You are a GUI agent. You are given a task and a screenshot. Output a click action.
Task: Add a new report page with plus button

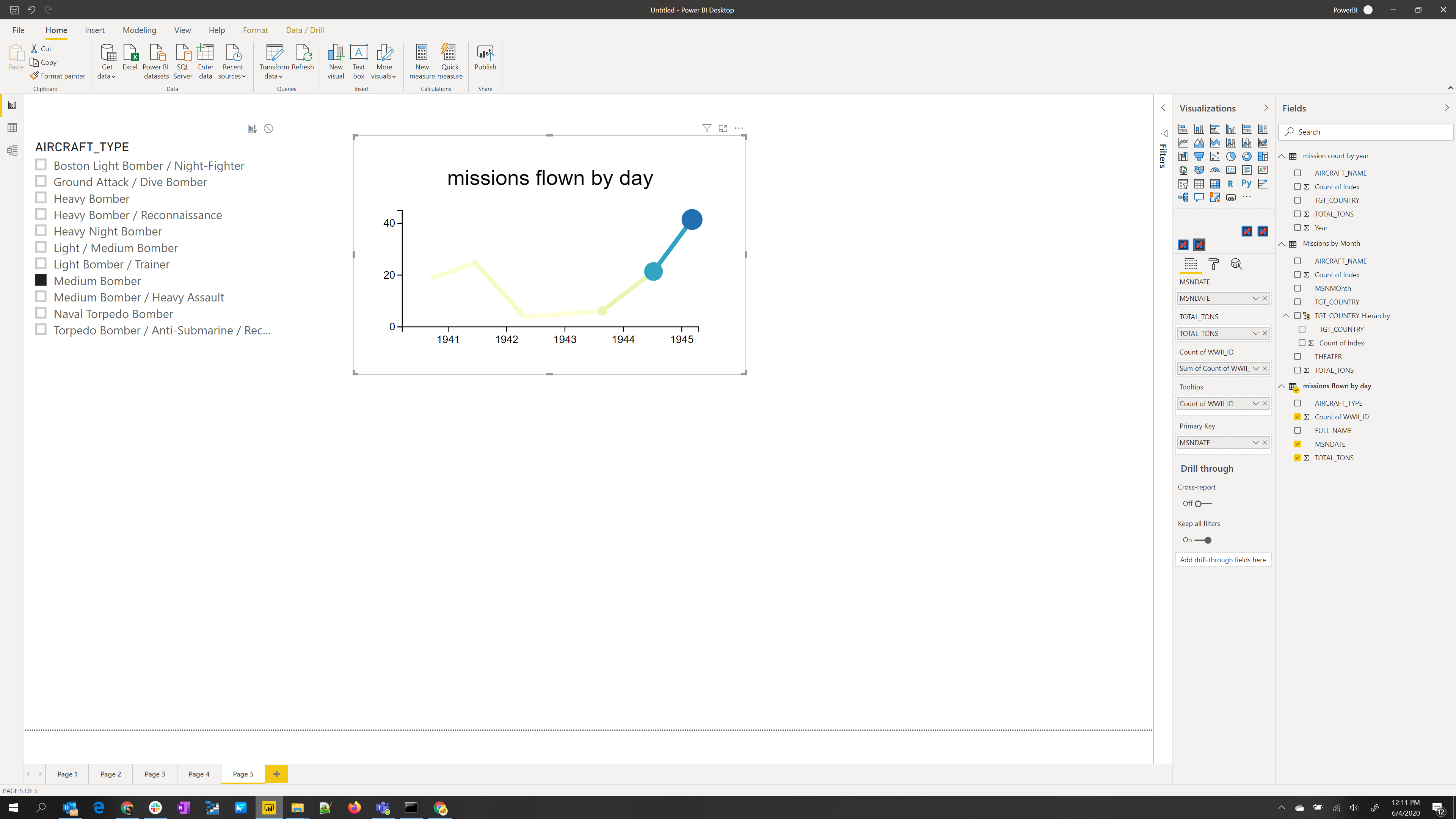point(276,774)
